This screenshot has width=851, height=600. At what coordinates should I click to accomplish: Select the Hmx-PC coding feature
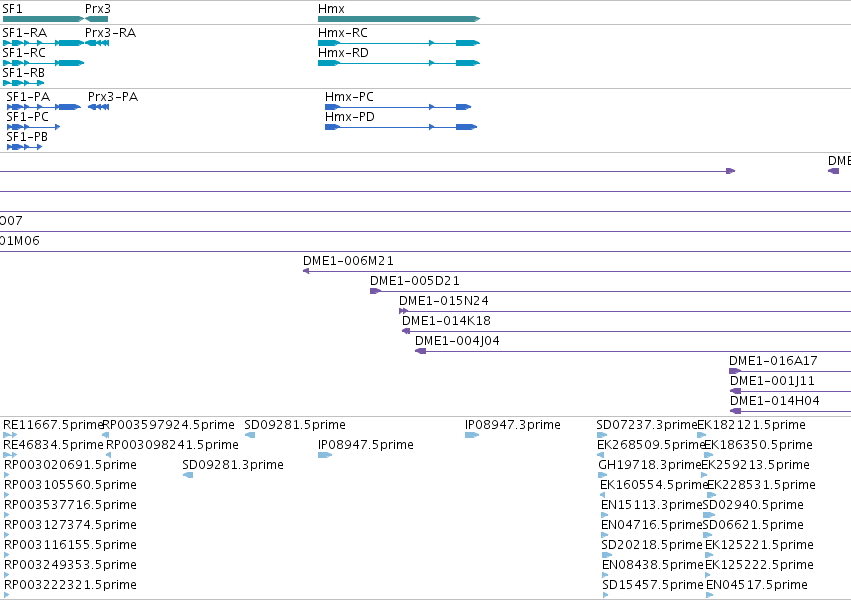(398, 107)
